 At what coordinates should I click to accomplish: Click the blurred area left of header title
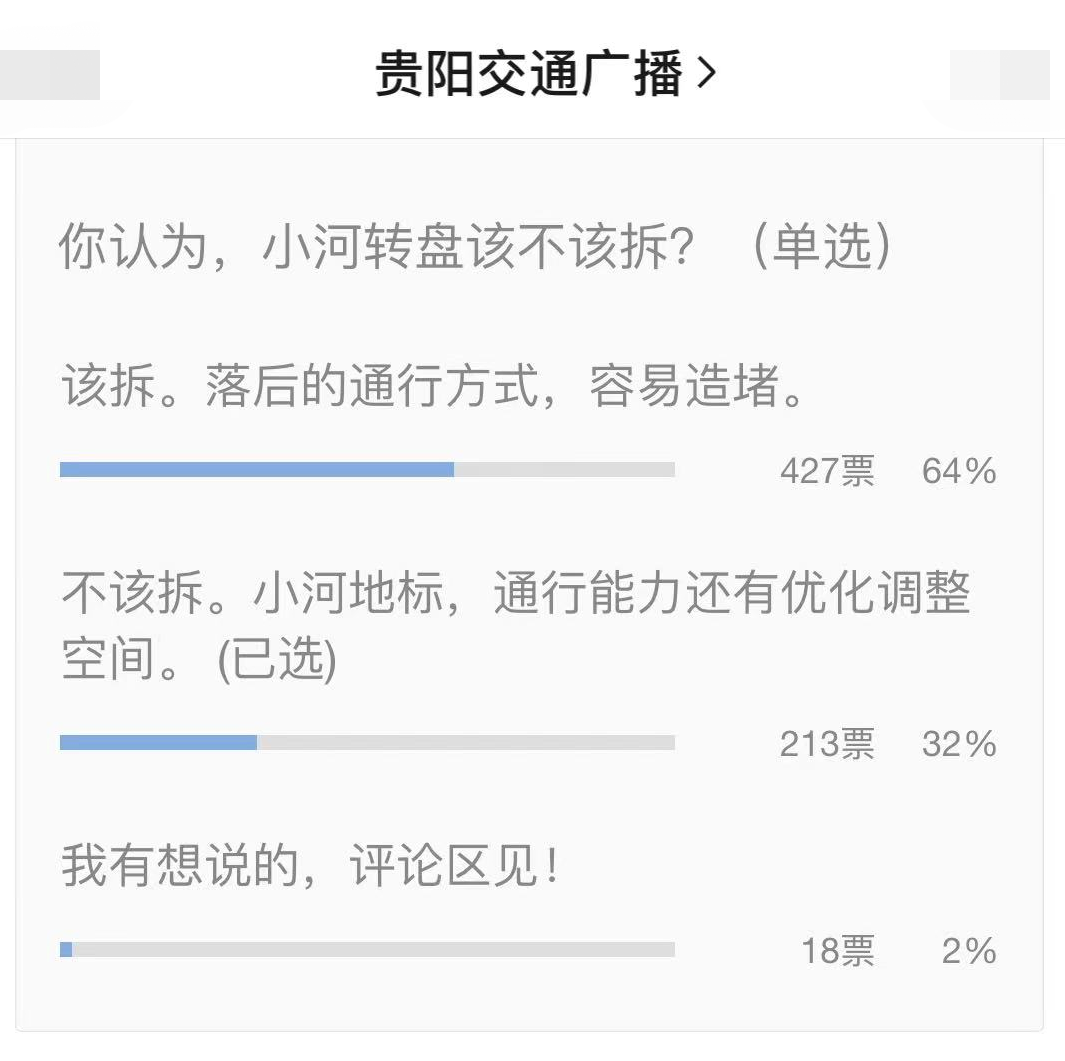tap(50, 76)
